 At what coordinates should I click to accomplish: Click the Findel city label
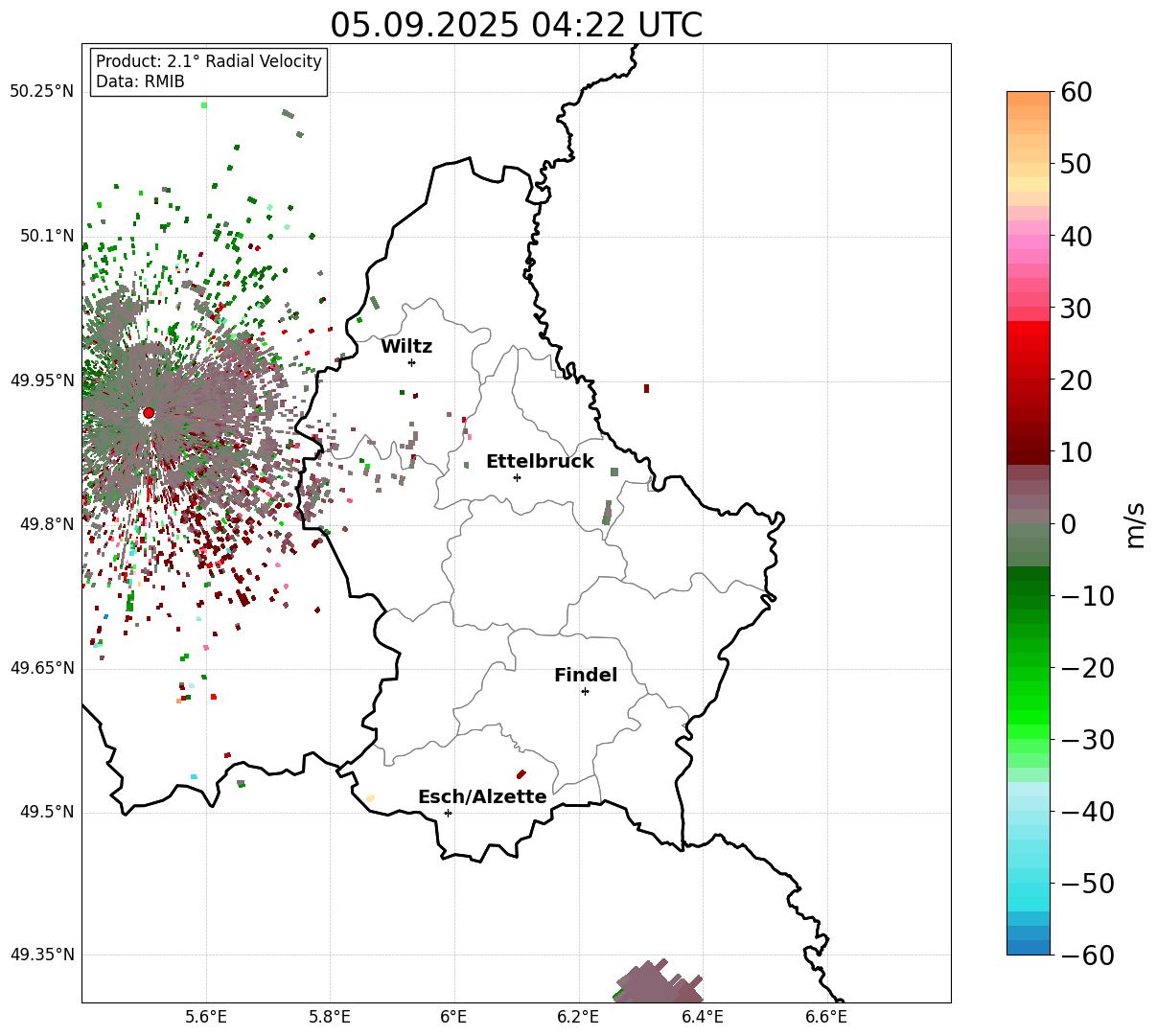586,676
